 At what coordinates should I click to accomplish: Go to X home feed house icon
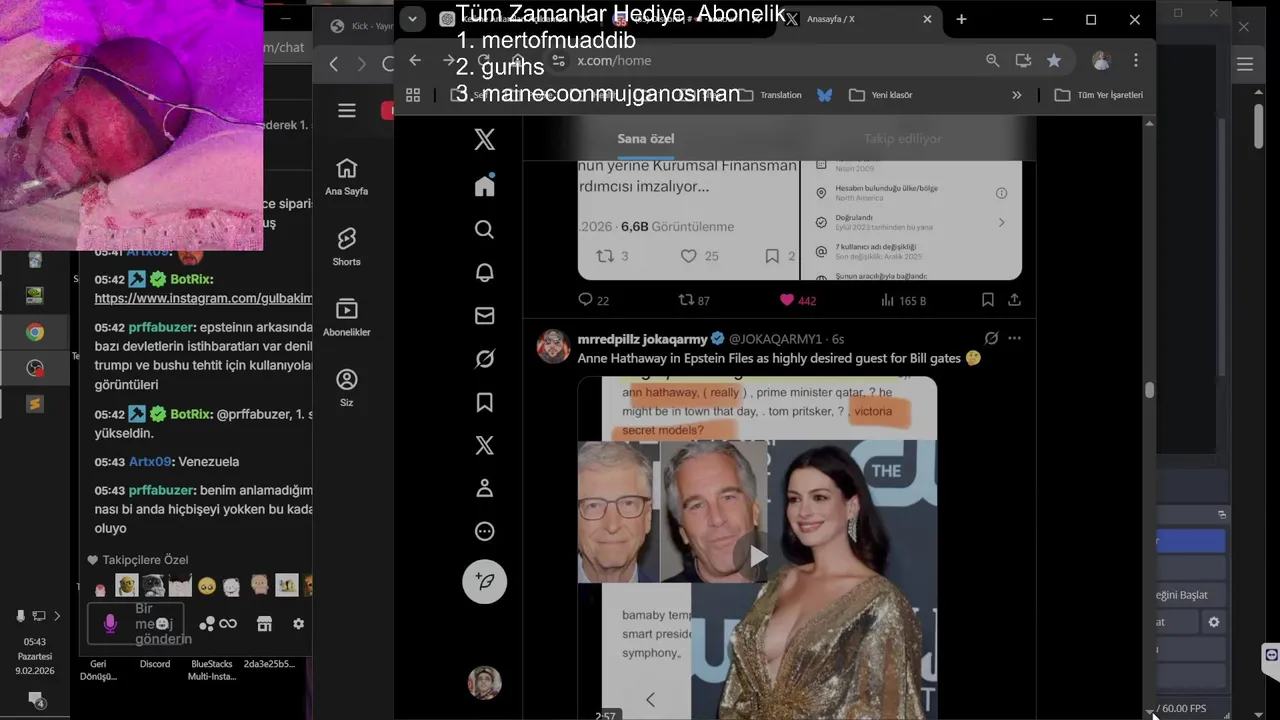coord(484,185)
